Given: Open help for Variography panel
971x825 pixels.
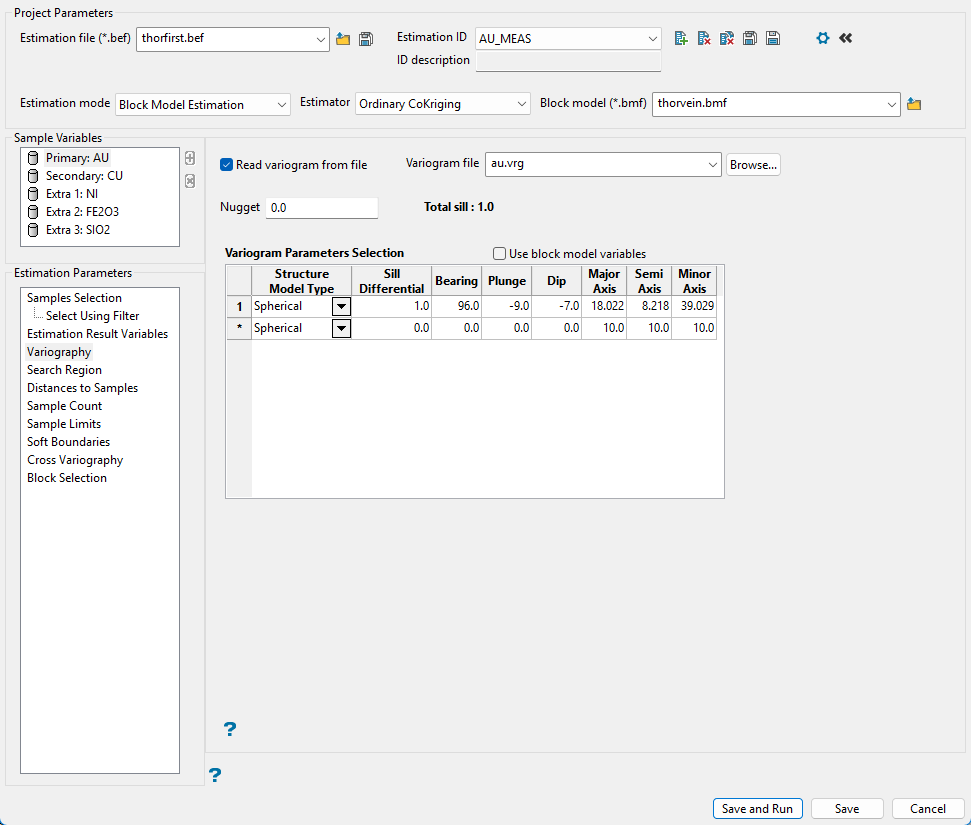Looking at the screenshot, I should 230,729.
